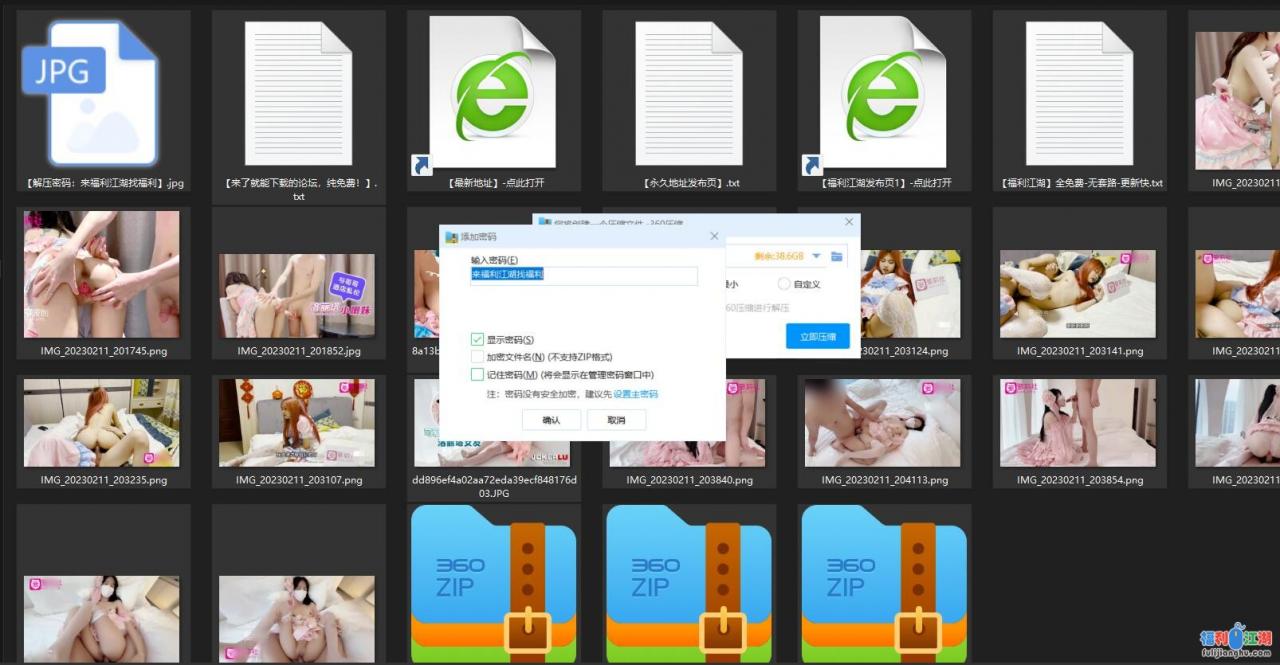This screenshot has width=1280, height=665.
Task: Enable the 加密文件名 checkbox
Action: tap(477, 357)
